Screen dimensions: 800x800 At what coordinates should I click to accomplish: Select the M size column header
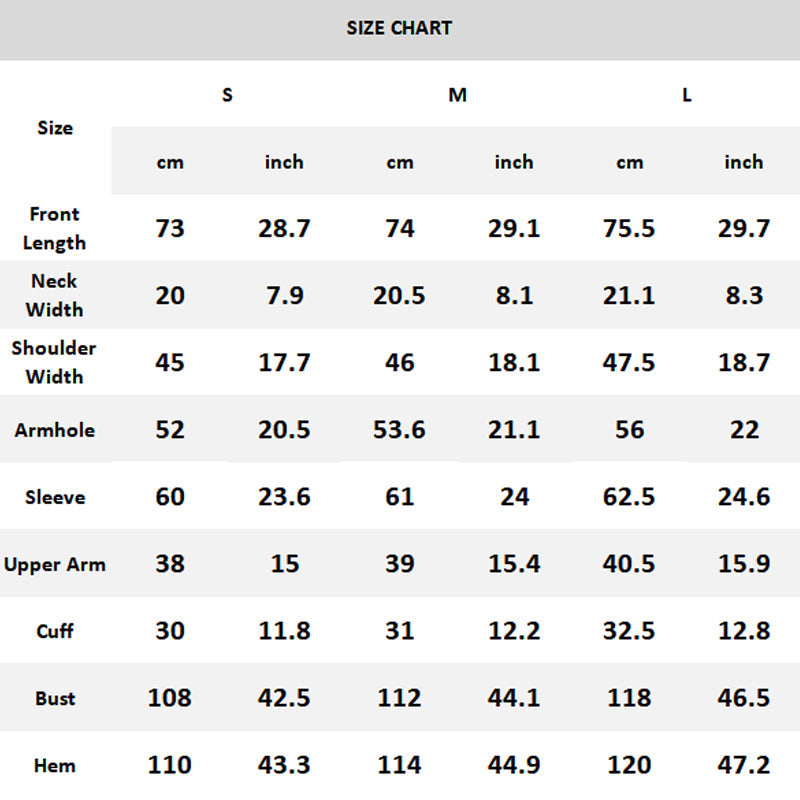tap(457, 95)
